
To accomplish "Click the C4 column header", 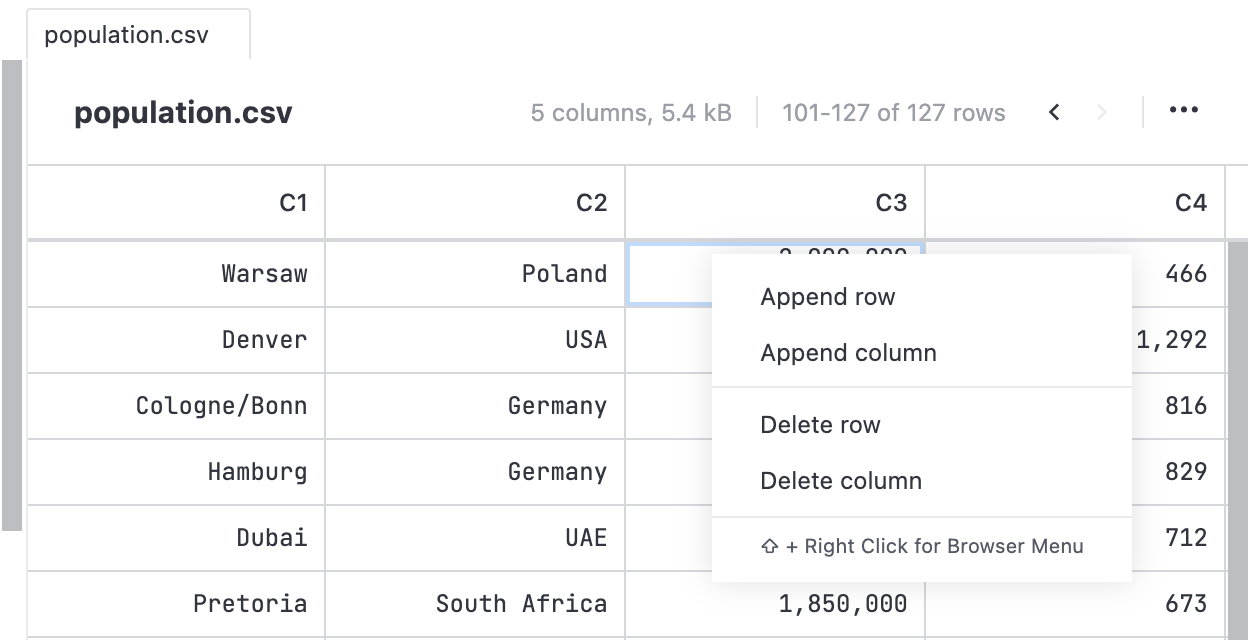I will 1075,201.
